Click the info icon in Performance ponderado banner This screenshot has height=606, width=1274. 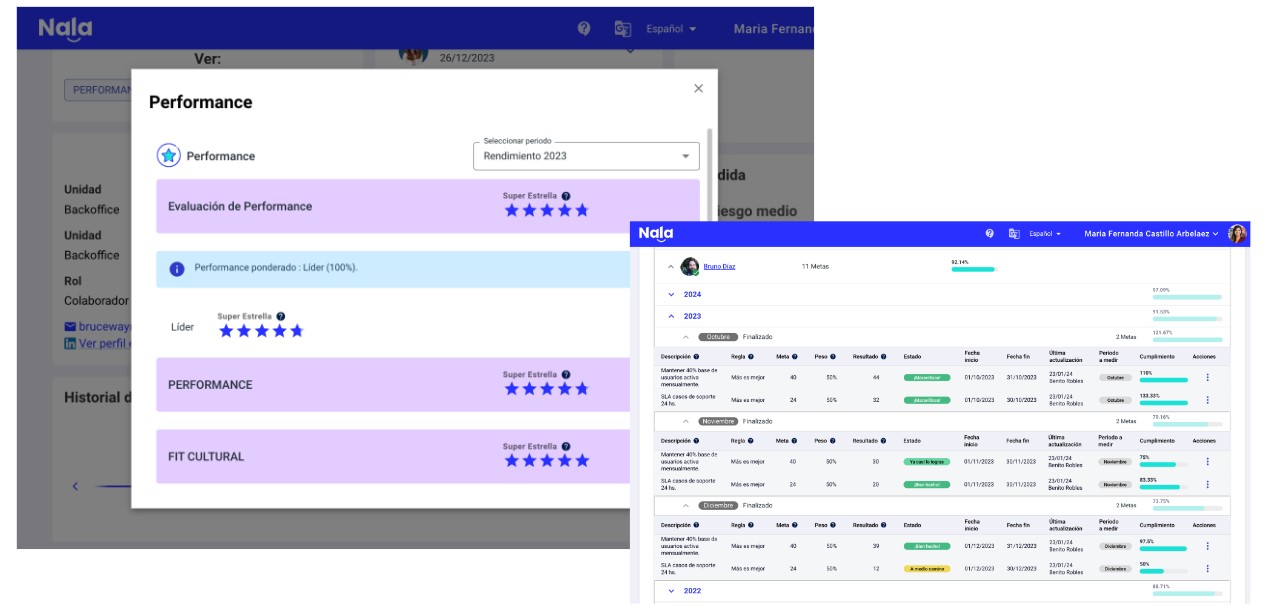pyautogui.click(x=177, y=268)
